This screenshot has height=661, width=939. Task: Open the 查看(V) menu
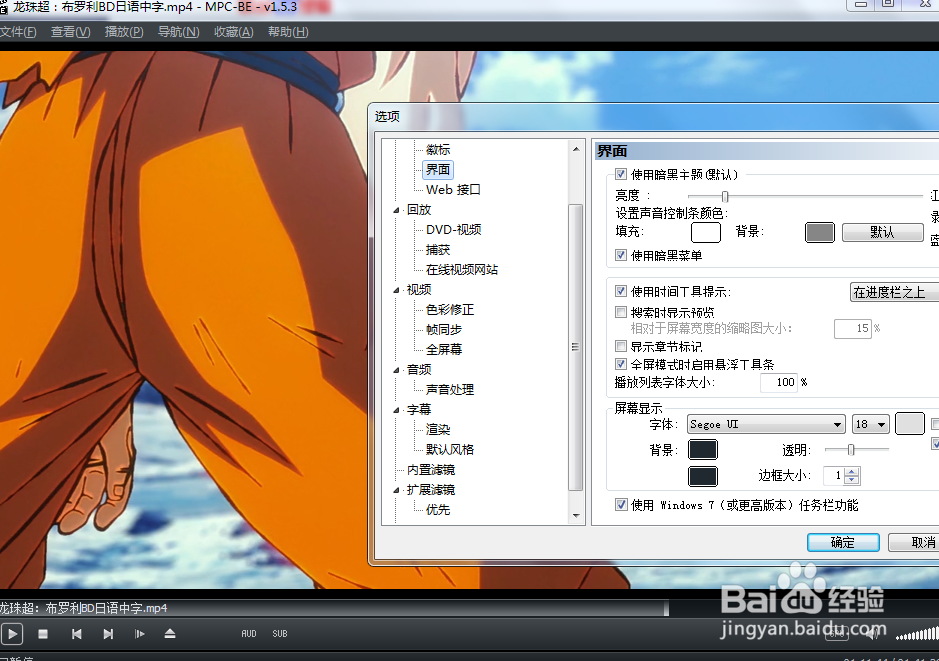[71, 32]
